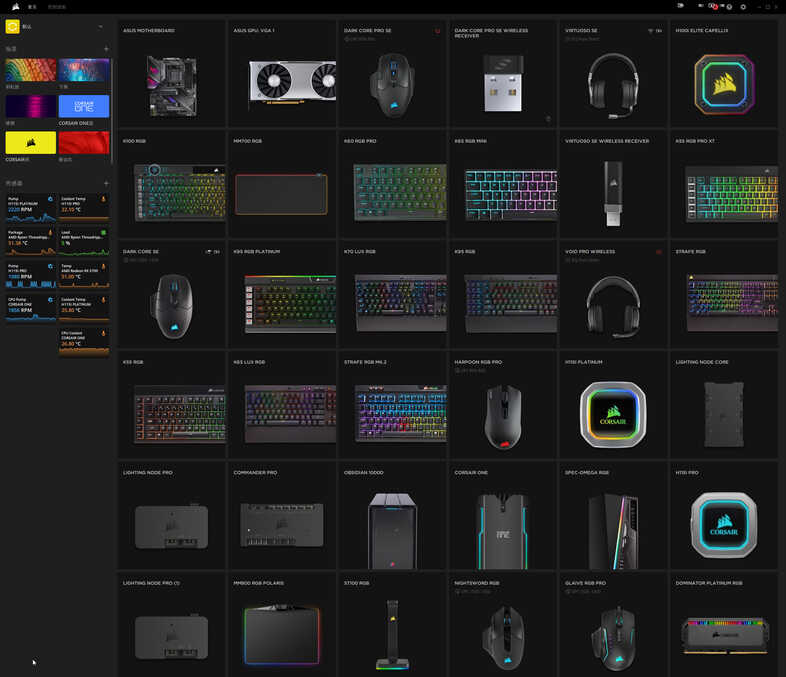Open the settings gear in the title bar
The width and height of the screenshot is (786, 677).
pyautogui.click(x=743, y=7)
